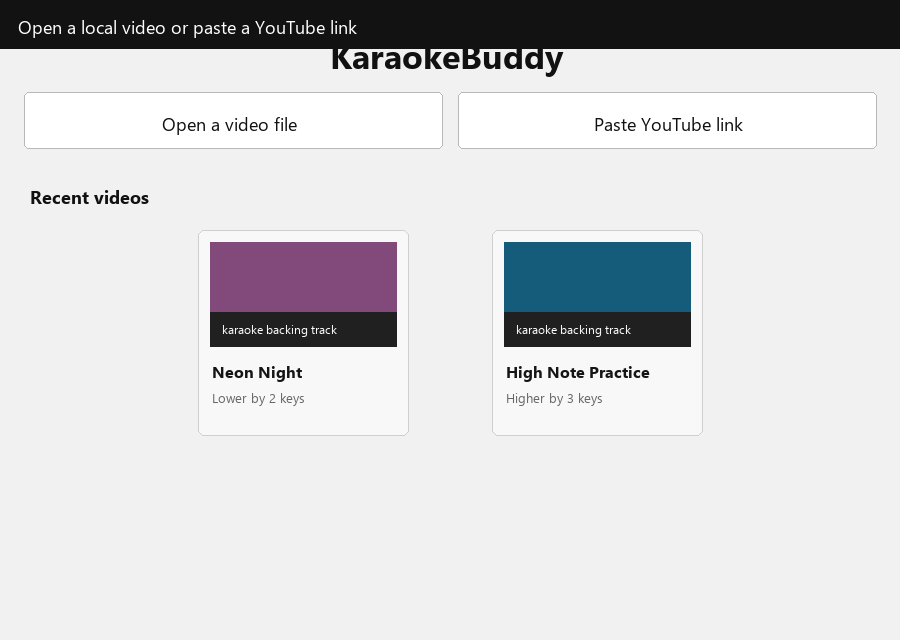The image size is (900, 640).
Task: Click the karaoke backing track caption on Neon Night
Action: [280, 330]
